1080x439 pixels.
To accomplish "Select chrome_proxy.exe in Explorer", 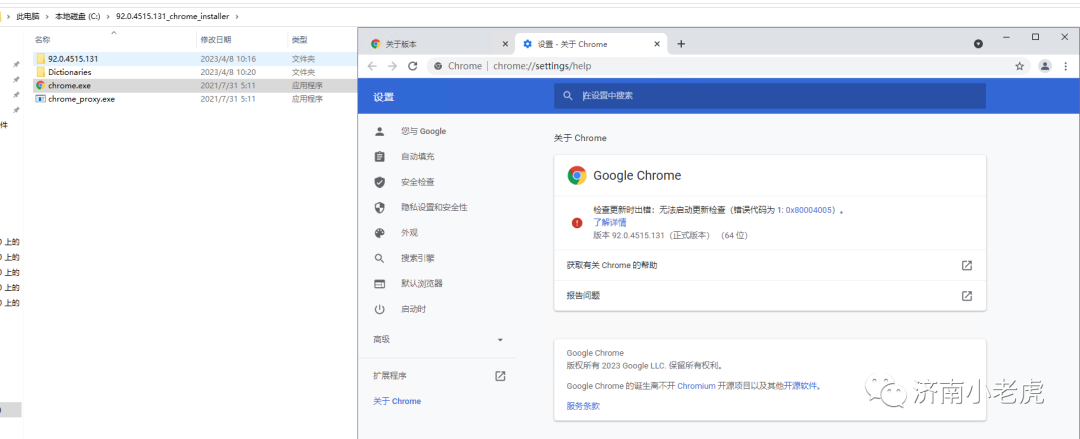I will (81, 99).
